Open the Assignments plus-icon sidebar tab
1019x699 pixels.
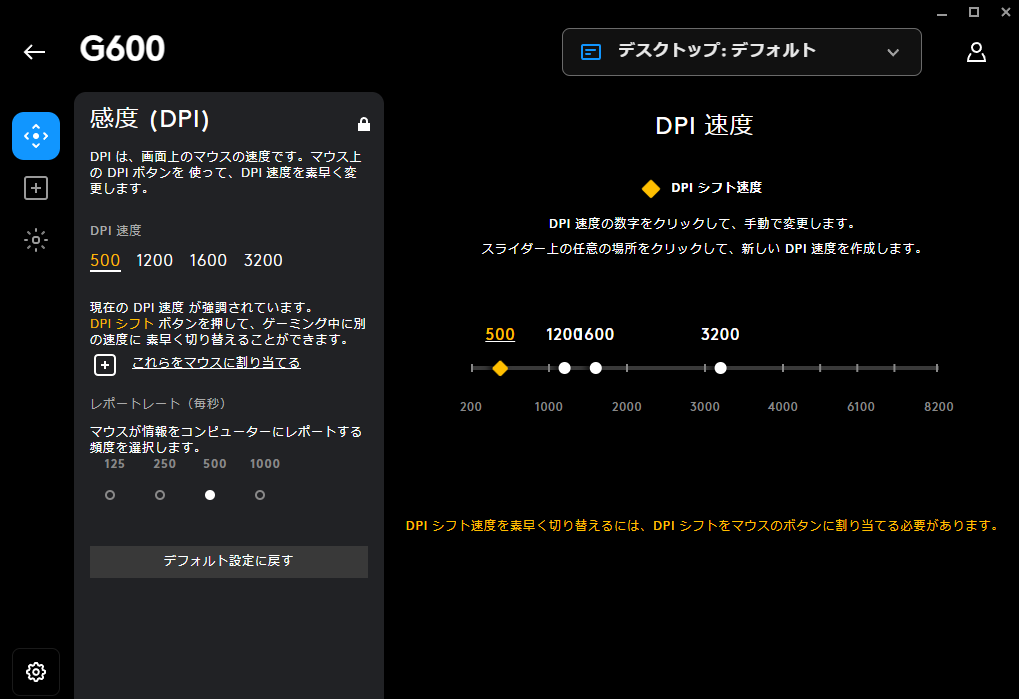[x=36, y=188]
